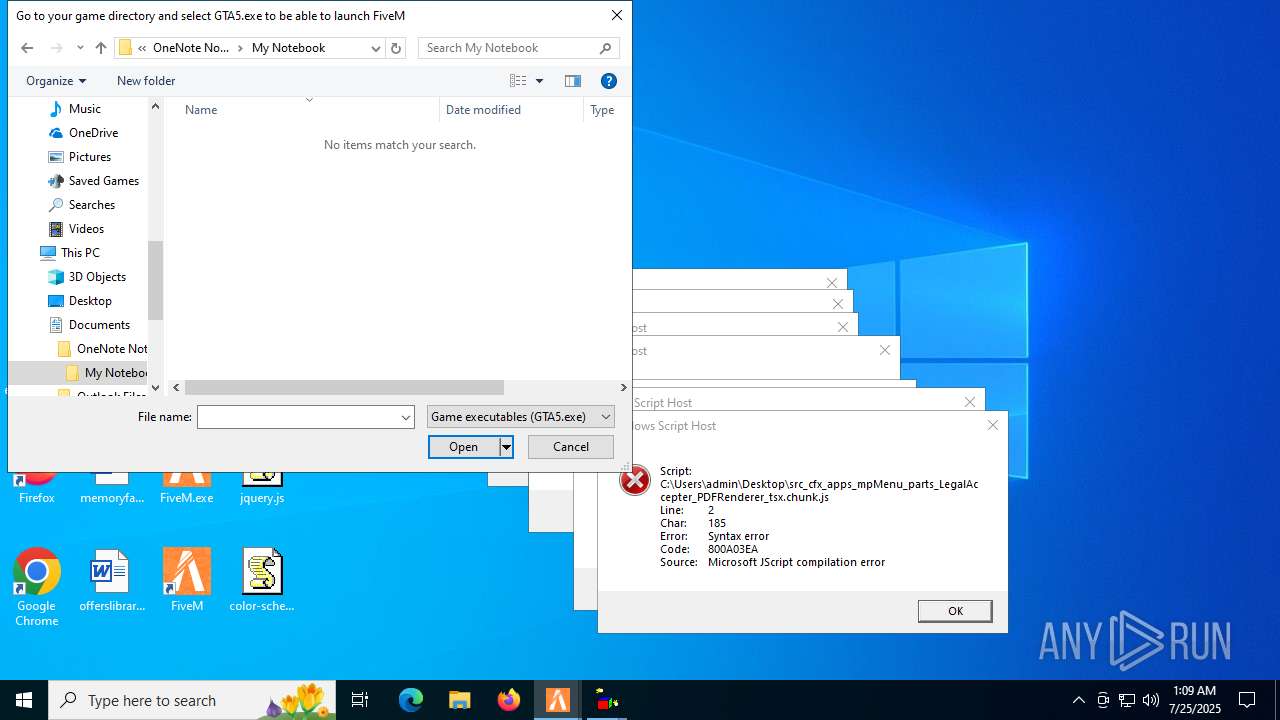
Task: Expand the address bar path dropdown
Action: [x=375, y=48]
